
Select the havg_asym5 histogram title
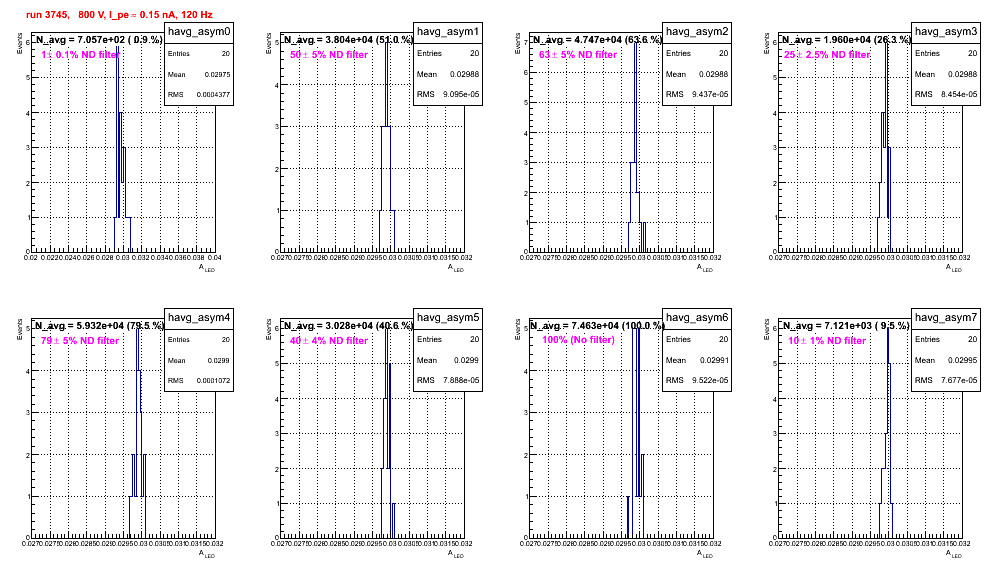tap(448, 318)
